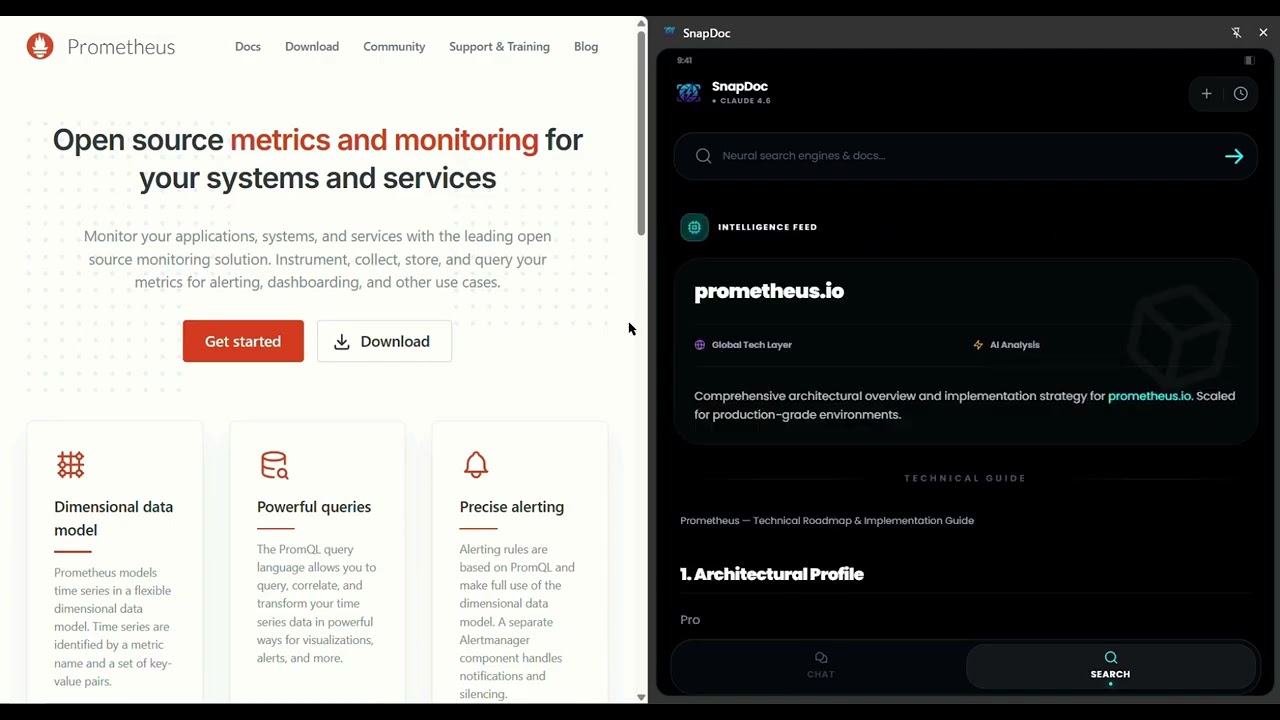
Task: Click the battery icon in the SnapDoc status bar
Action: tap(1249, 61)
